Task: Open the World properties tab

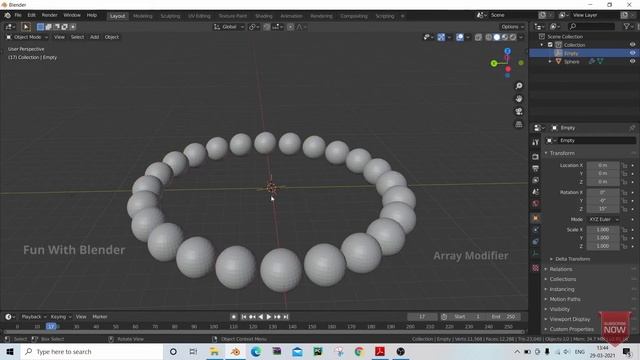Action: (536, 203)
